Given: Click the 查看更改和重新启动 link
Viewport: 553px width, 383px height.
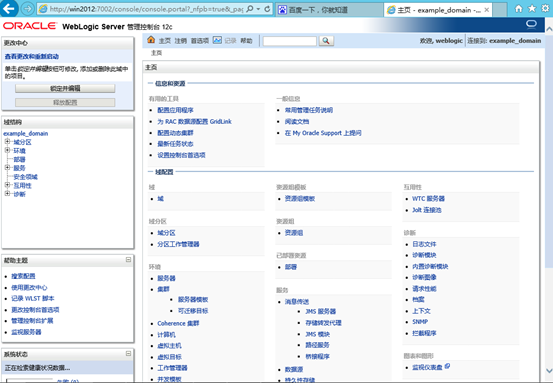Looking at the screenshot, I should coord(32,56).
